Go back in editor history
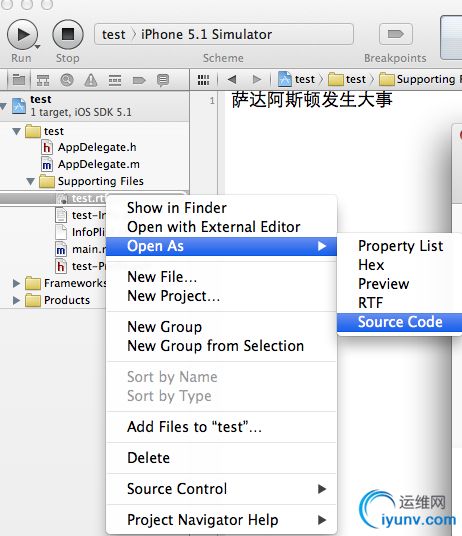 (232, 80)
